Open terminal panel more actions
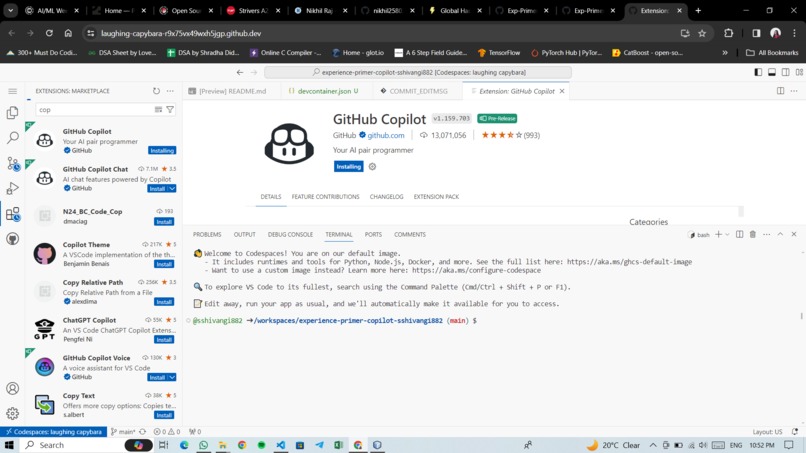 tap(766, 234)
